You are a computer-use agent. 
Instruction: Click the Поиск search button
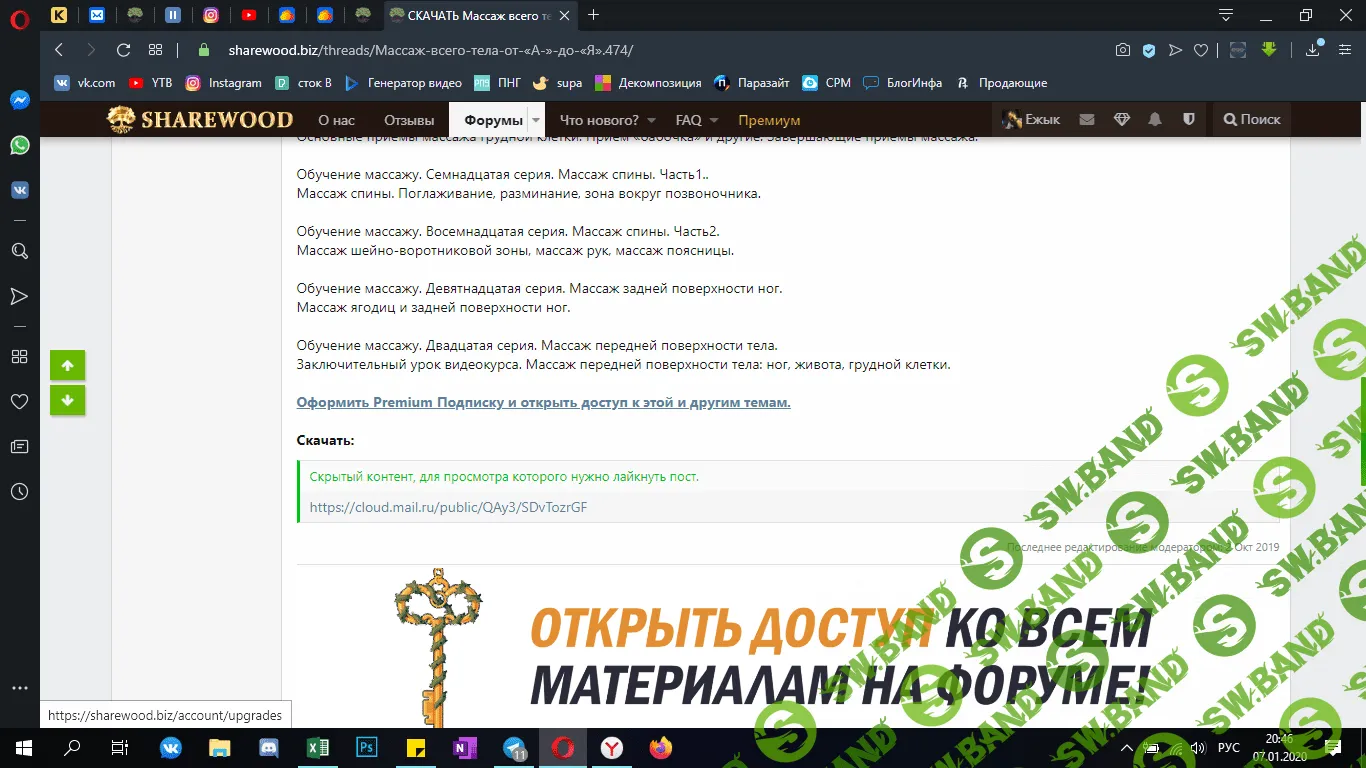pyautogui.click(x=1251, y=119)
